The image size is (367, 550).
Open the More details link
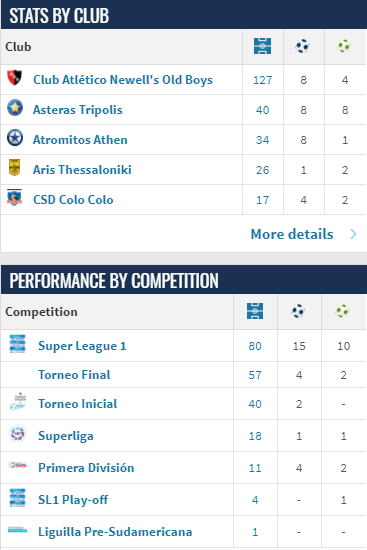click(292, 234)
